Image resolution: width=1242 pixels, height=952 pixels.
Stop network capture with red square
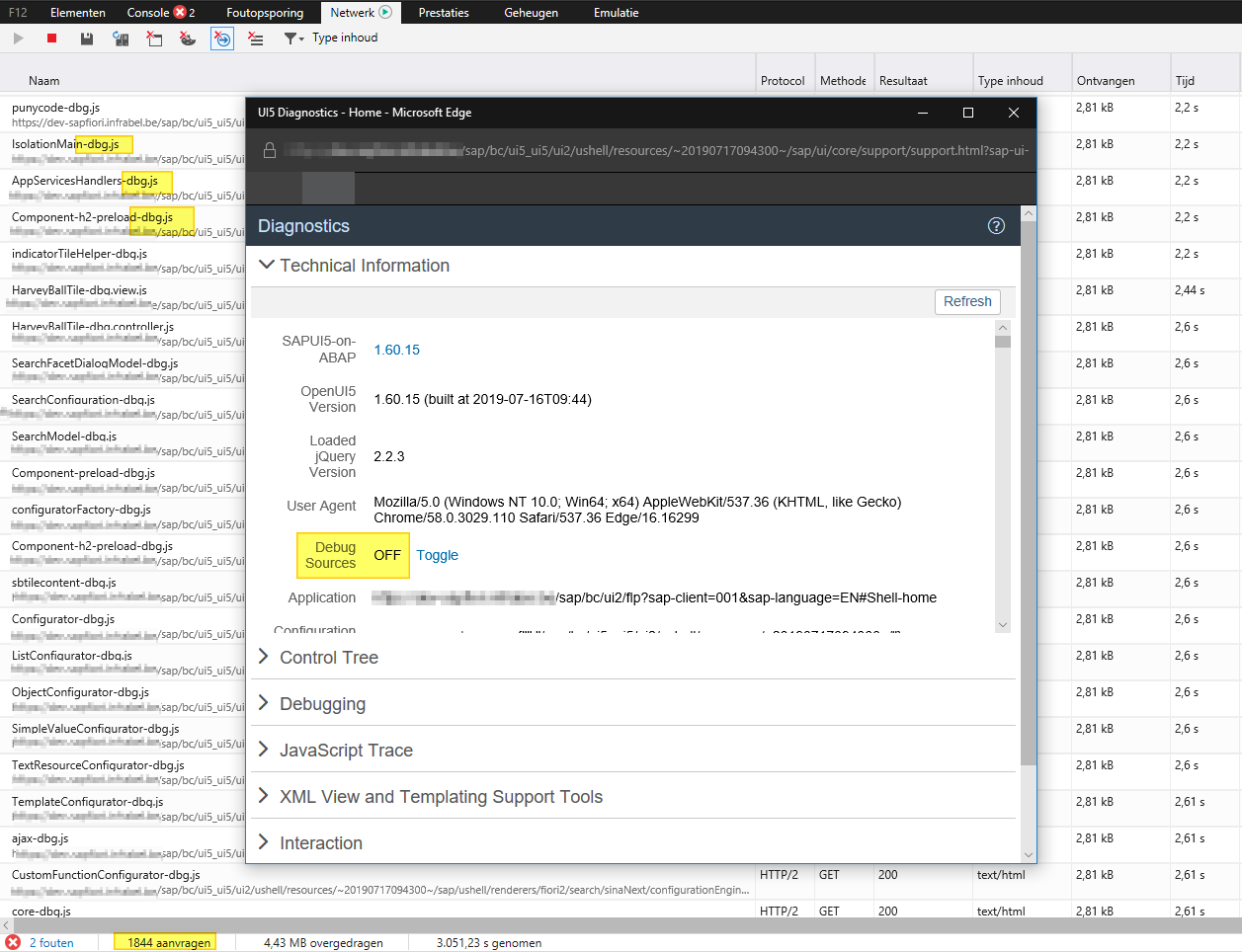(x=51, y=39)
